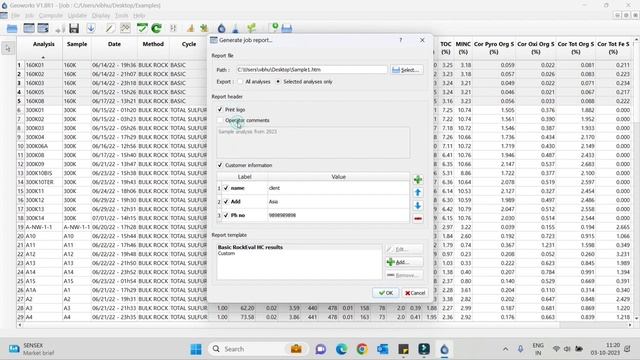This screenshot has width=640, height=360.
Task: Open the Help menu
Action: click(x=139, y=16)
